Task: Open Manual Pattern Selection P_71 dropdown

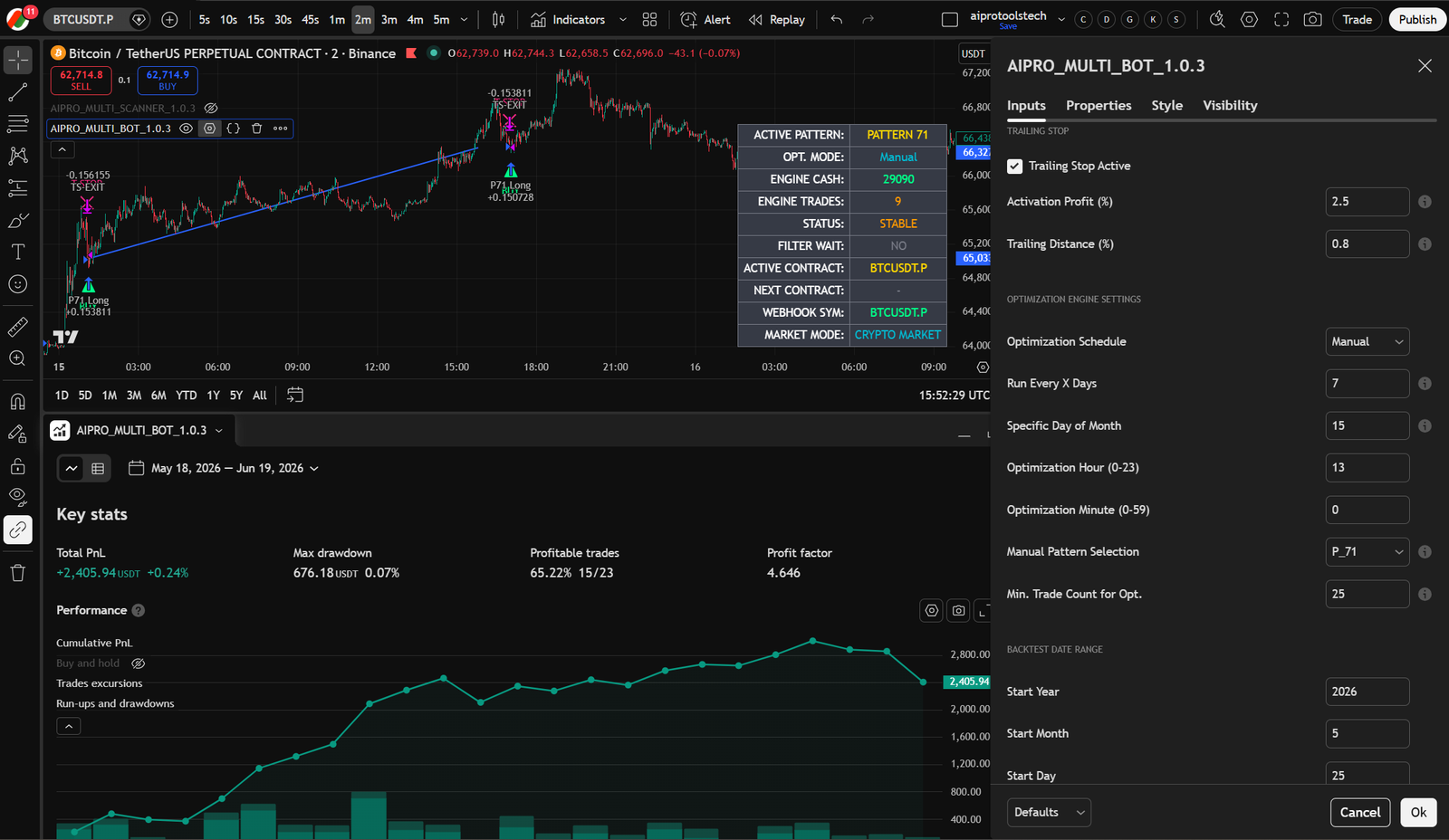Action: (1367, 551)
